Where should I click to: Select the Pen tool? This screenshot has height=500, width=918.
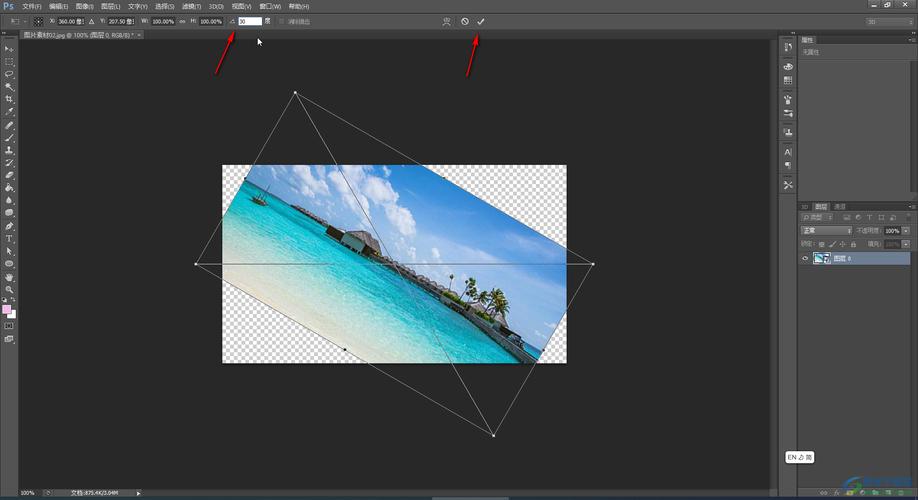point(9,226)
